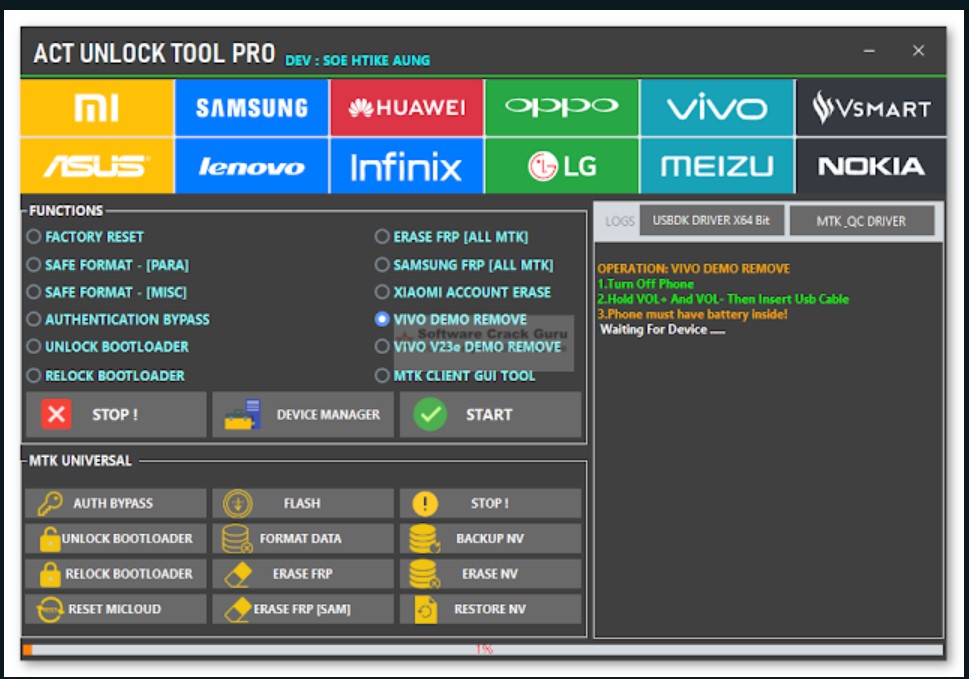Click the Restore NV file icon
The image size is (969, 679).
(x=426, y=609)
